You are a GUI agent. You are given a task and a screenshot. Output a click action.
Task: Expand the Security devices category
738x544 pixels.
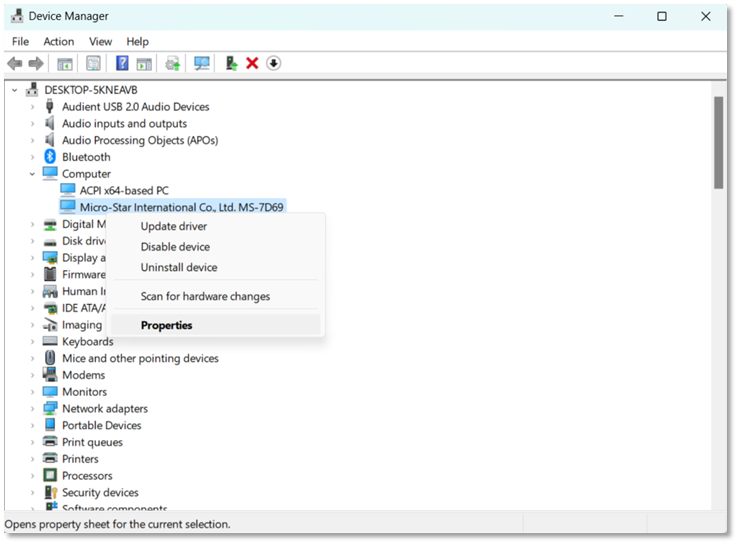click(32, 492)
